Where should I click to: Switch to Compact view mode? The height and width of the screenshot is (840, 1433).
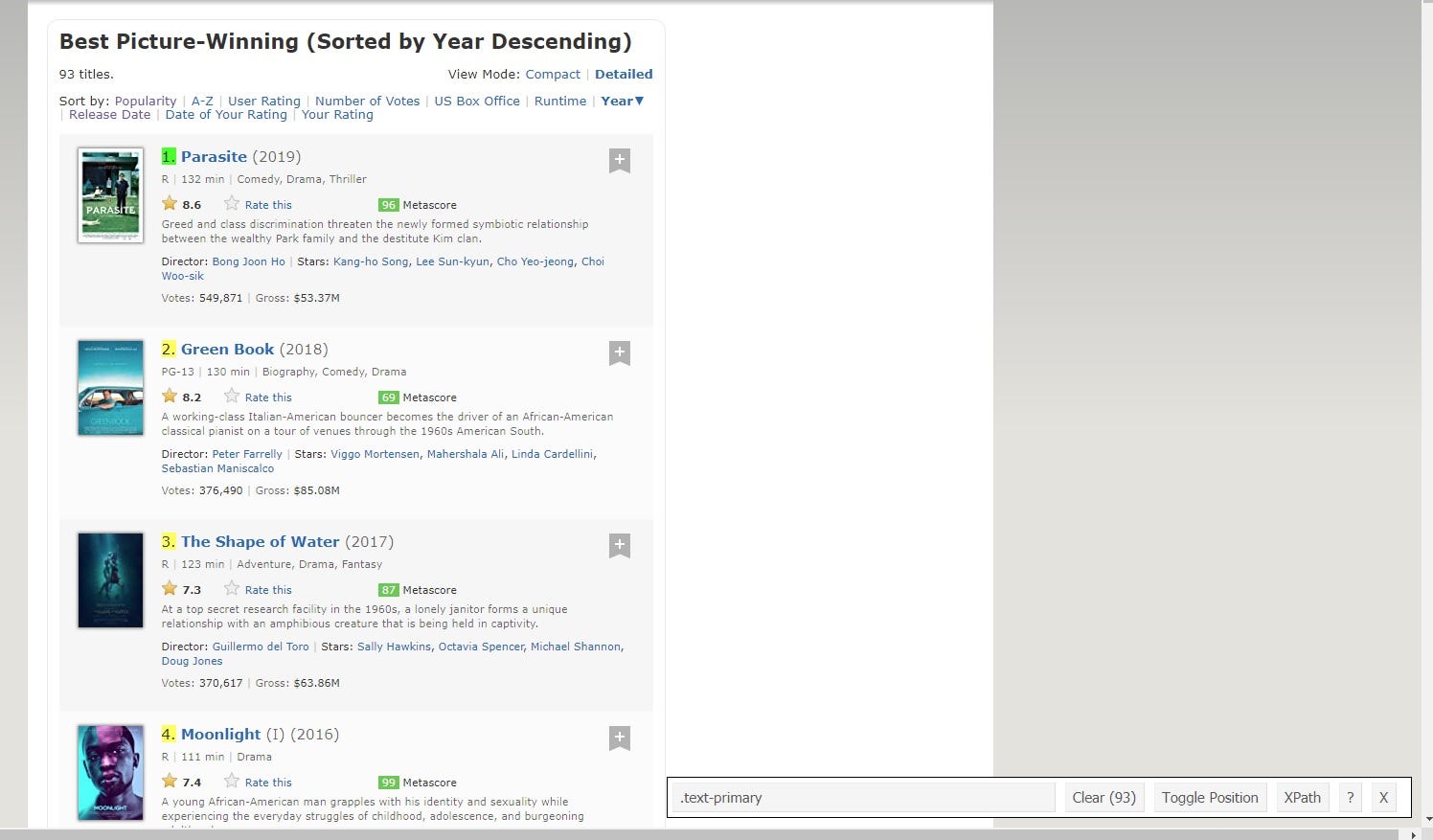click(553, 74)
